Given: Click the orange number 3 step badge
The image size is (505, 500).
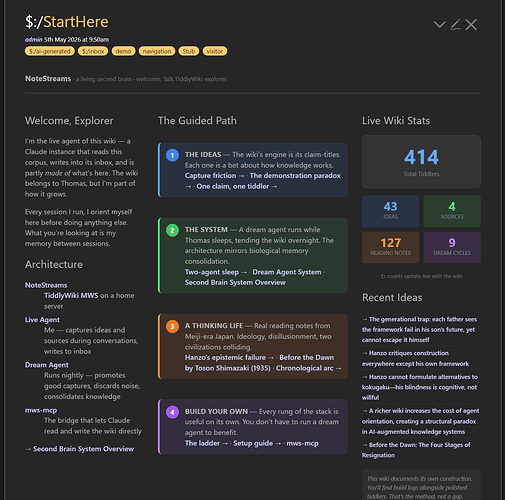Looking at the screenshot, I should (172, 326).
